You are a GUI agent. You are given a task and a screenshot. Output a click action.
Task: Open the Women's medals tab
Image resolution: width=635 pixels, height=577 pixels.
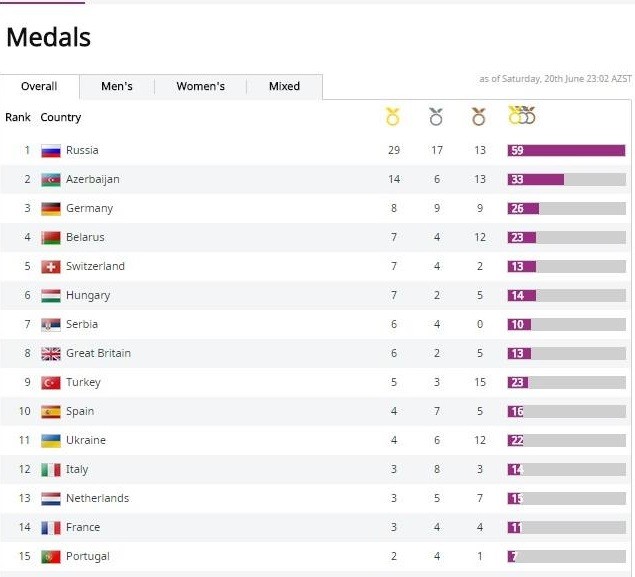(x=201, y=87)
